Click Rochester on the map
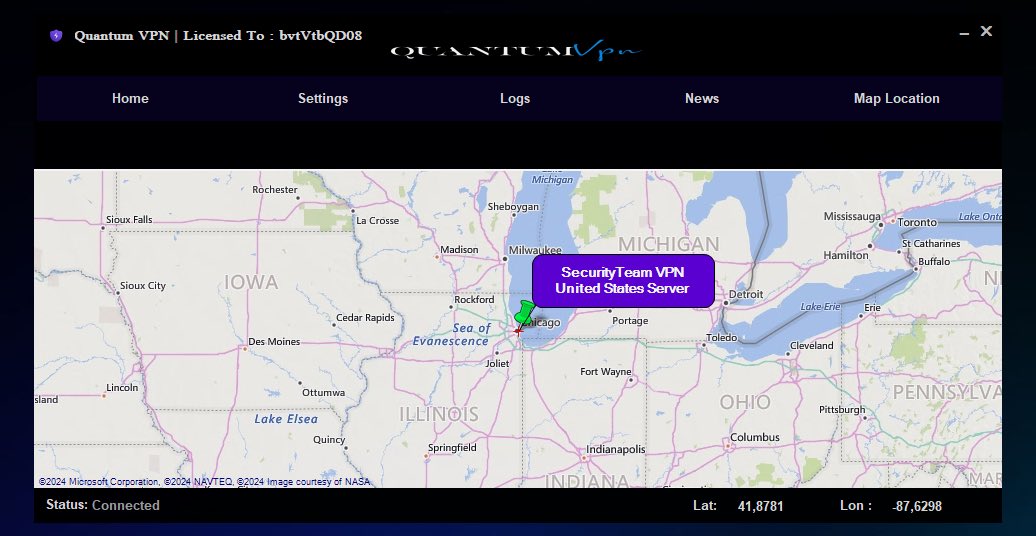The height and width of the screenshot is (536, 1036). click(275, 190)
